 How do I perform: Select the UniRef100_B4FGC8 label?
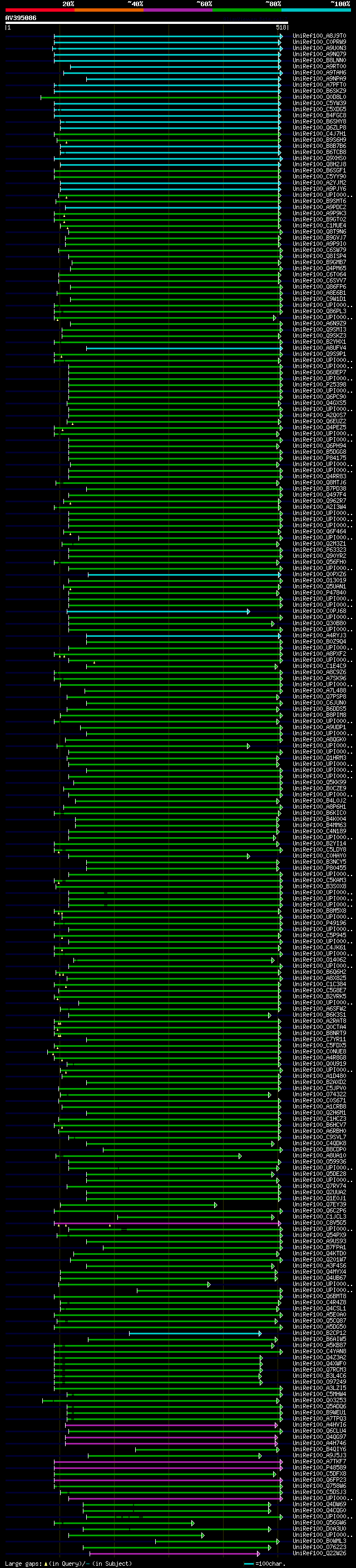coord(319,115)
